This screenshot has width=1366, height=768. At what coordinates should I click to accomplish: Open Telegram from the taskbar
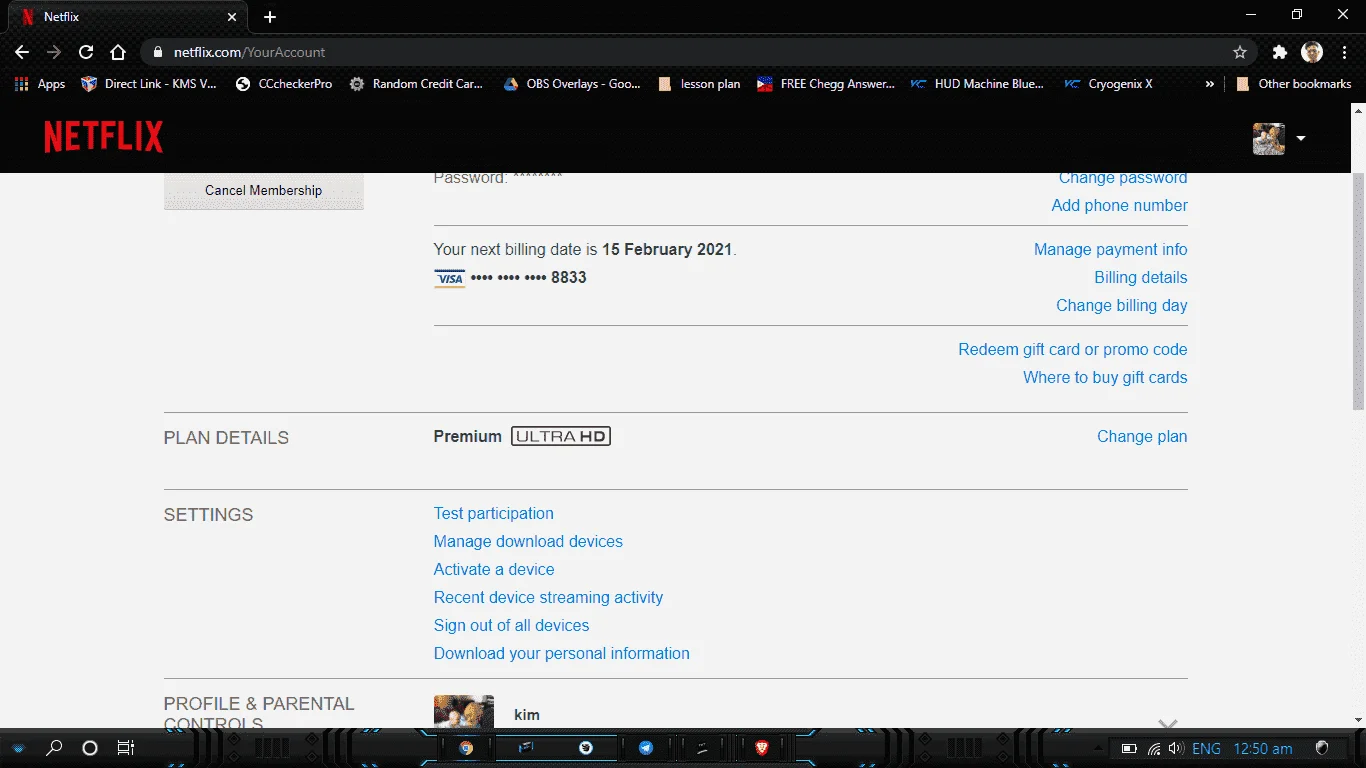click(646, 748)
